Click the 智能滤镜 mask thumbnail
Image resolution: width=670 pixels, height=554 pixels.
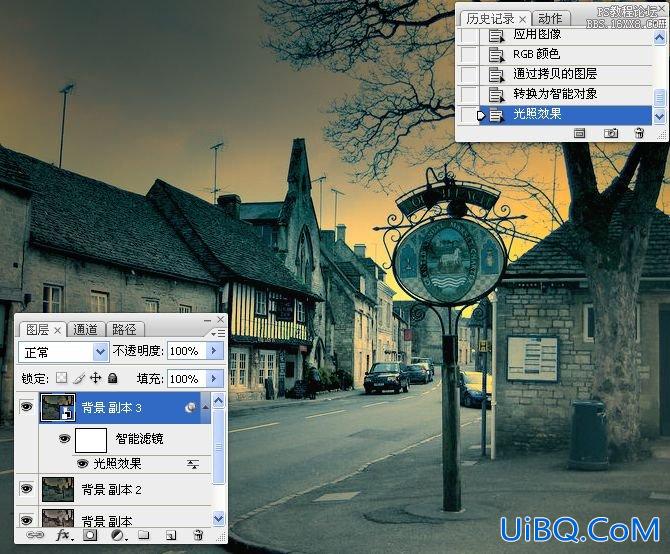click(91, 440)
